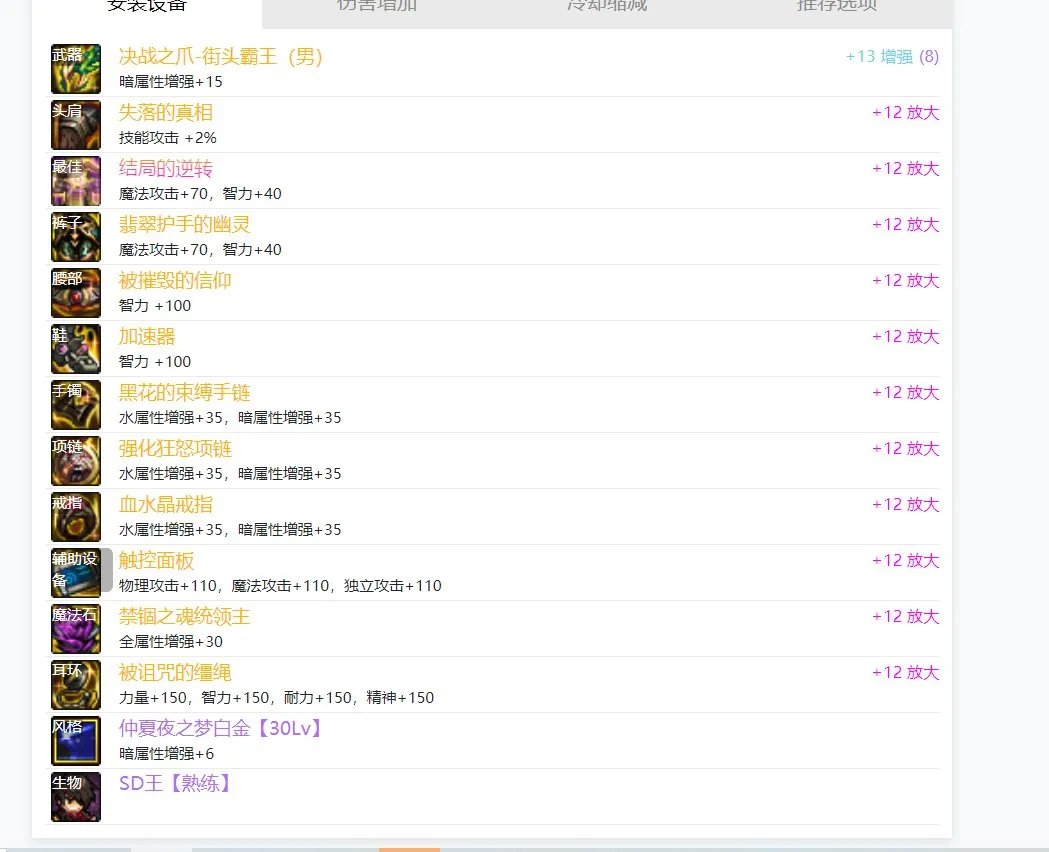The height and width of the screenshot is (852, 1049).
Task: Click the 腰部 belt slot icon
Action: 75,292
